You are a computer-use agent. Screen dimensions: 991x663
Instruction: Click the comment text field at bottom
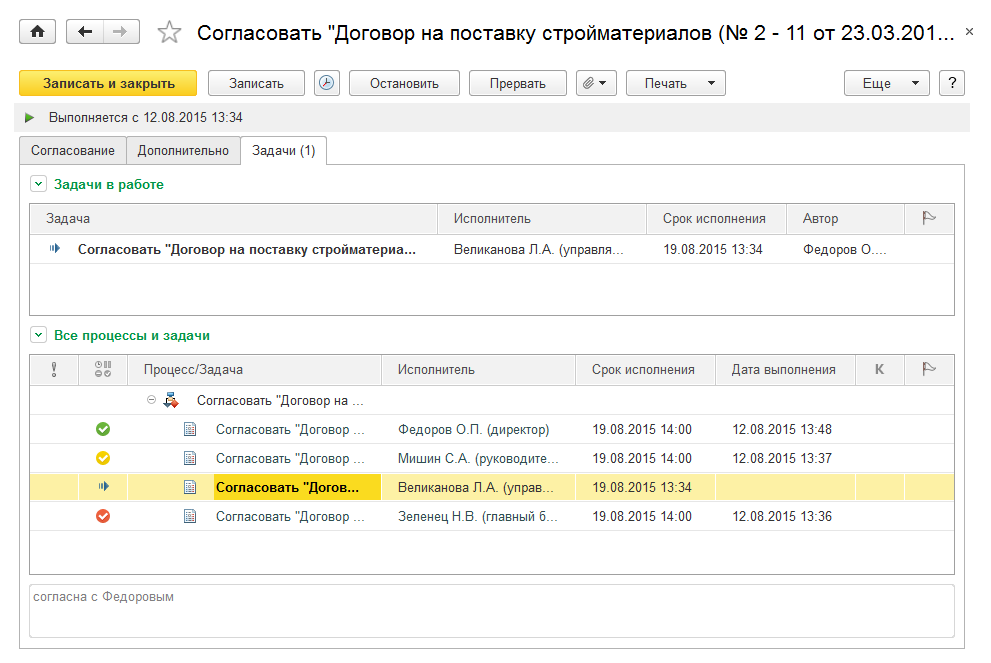tap(491, 610)
